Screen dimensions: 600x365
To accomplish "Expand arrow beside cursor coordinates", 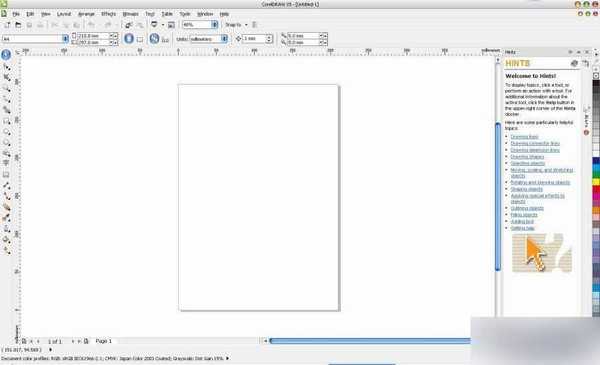I will point(50,350).
